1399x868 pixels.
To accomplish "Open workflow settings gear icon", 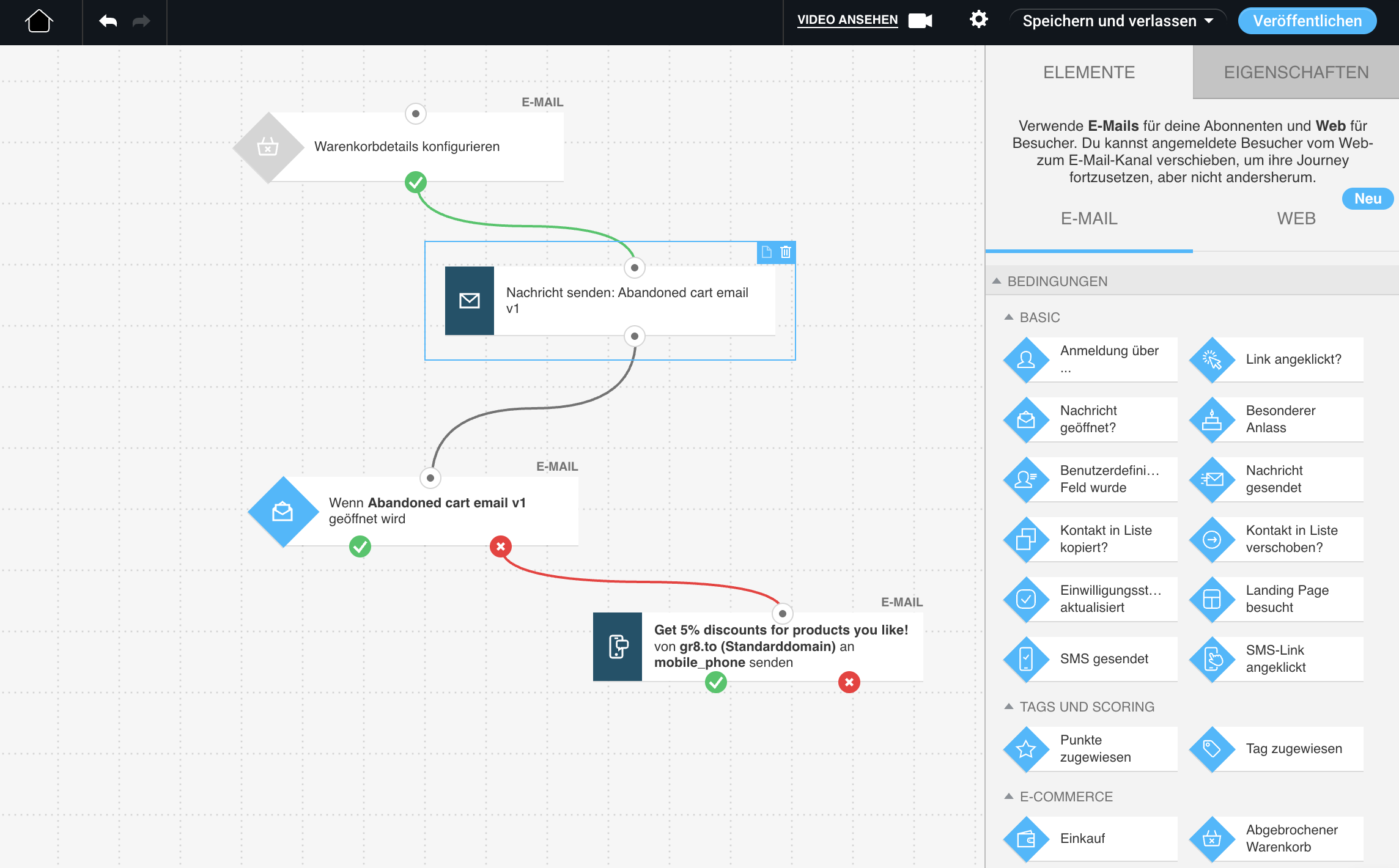I will pos(978,20).
